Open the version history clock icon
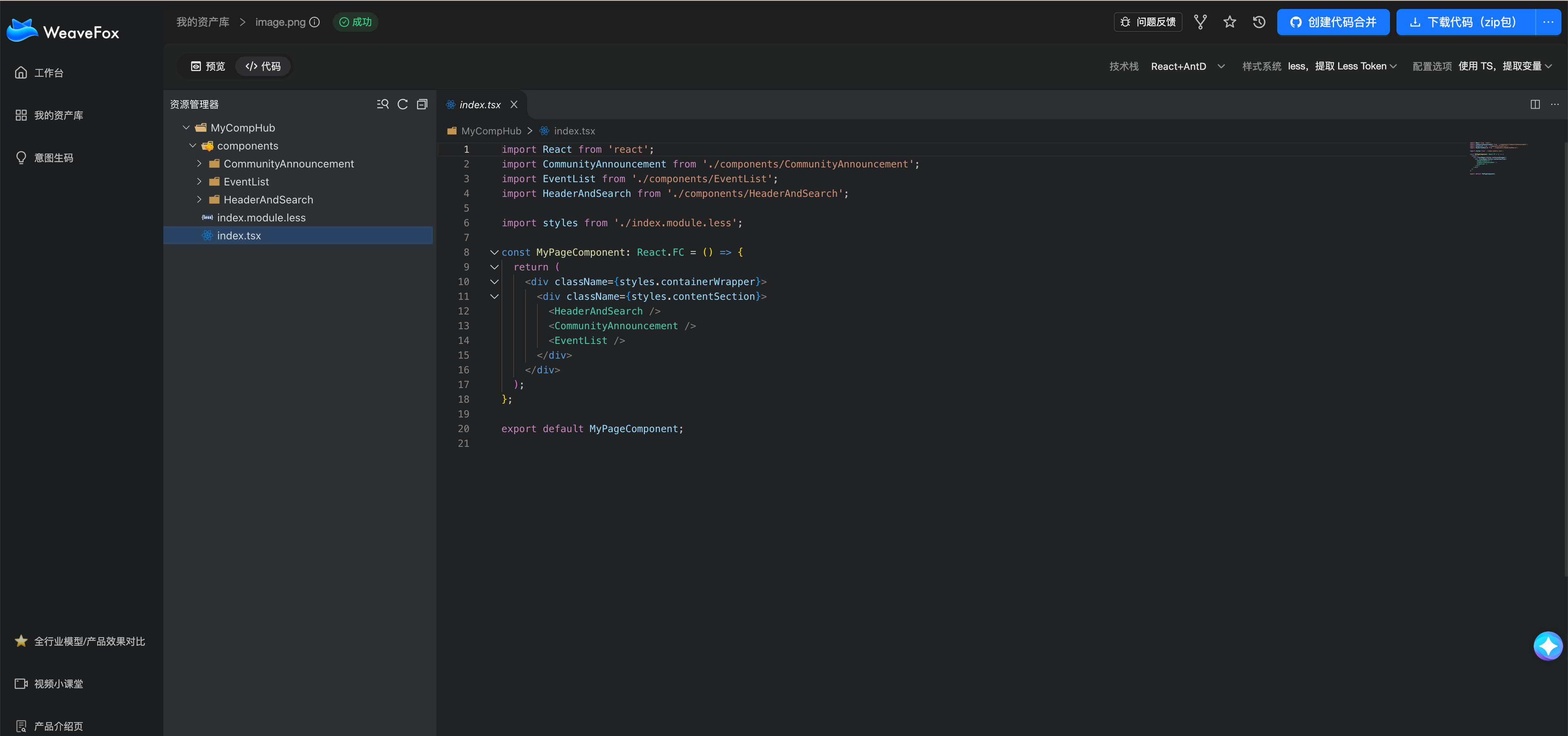Image resolution: width=1568 pixels, height=736 pixels. point(1259,22)
